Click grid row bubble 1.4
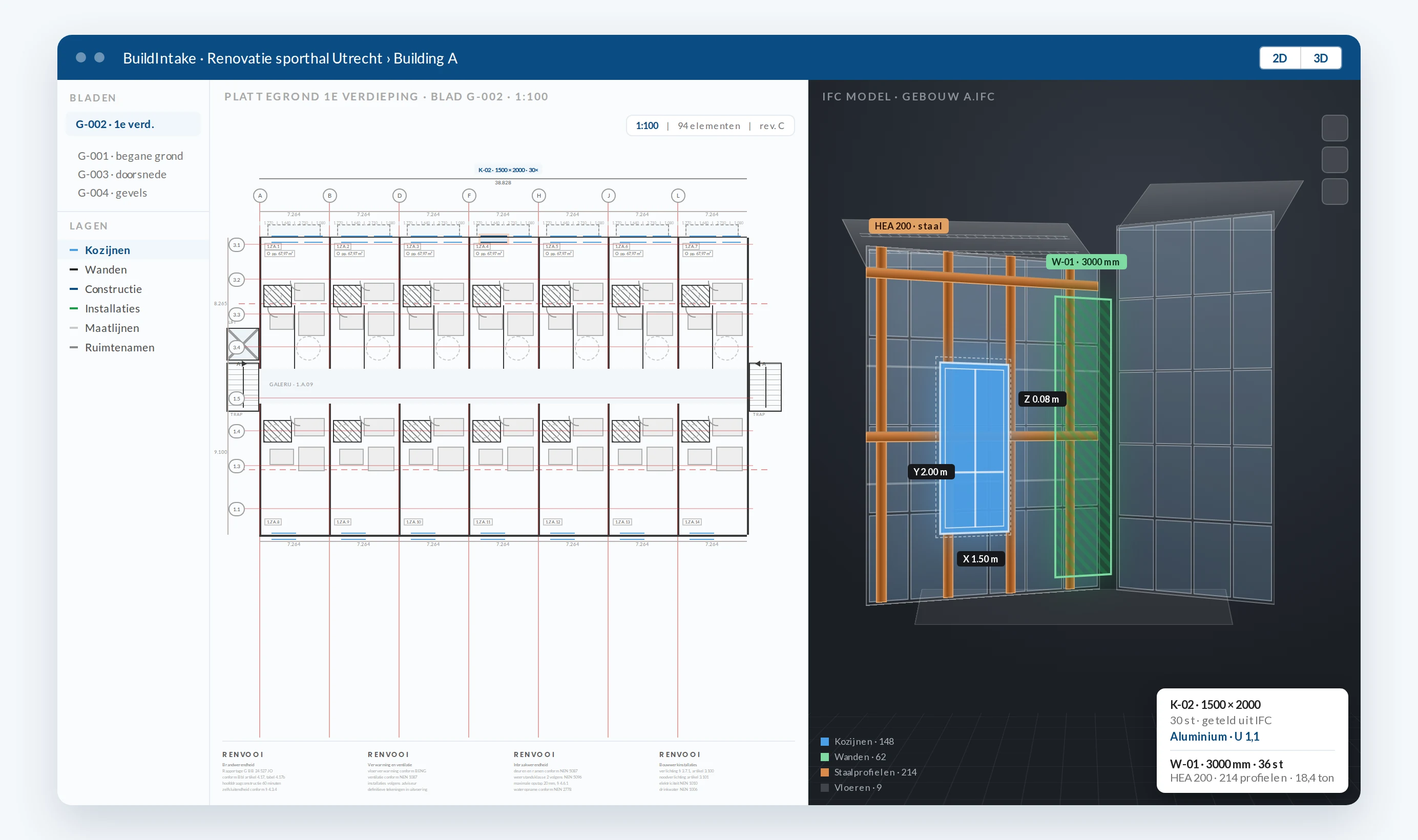Image resolution: width=1418 pixels, height=840 pixels. [x=237, y=431]
